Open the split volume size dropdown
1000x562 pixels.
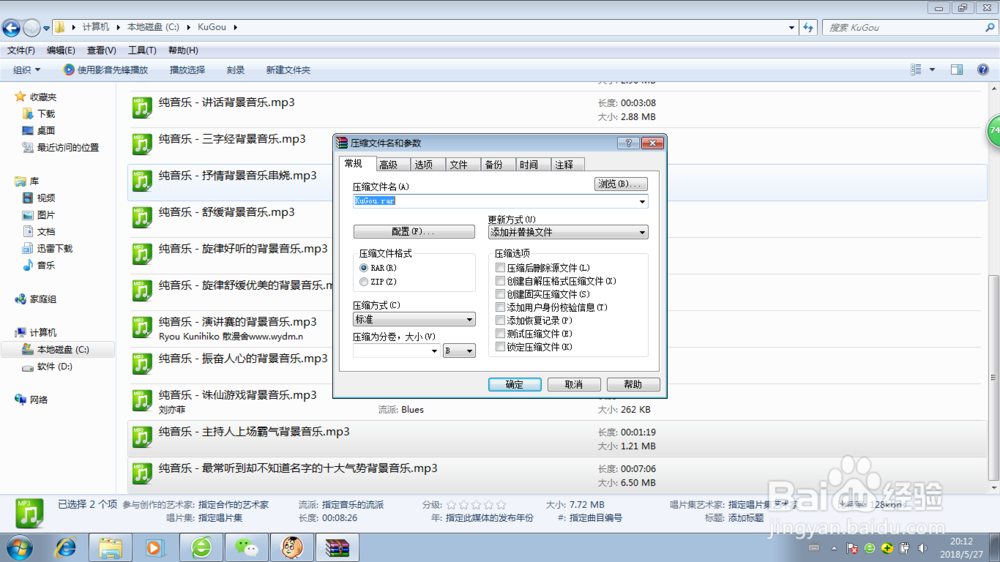tap(434, 351)
